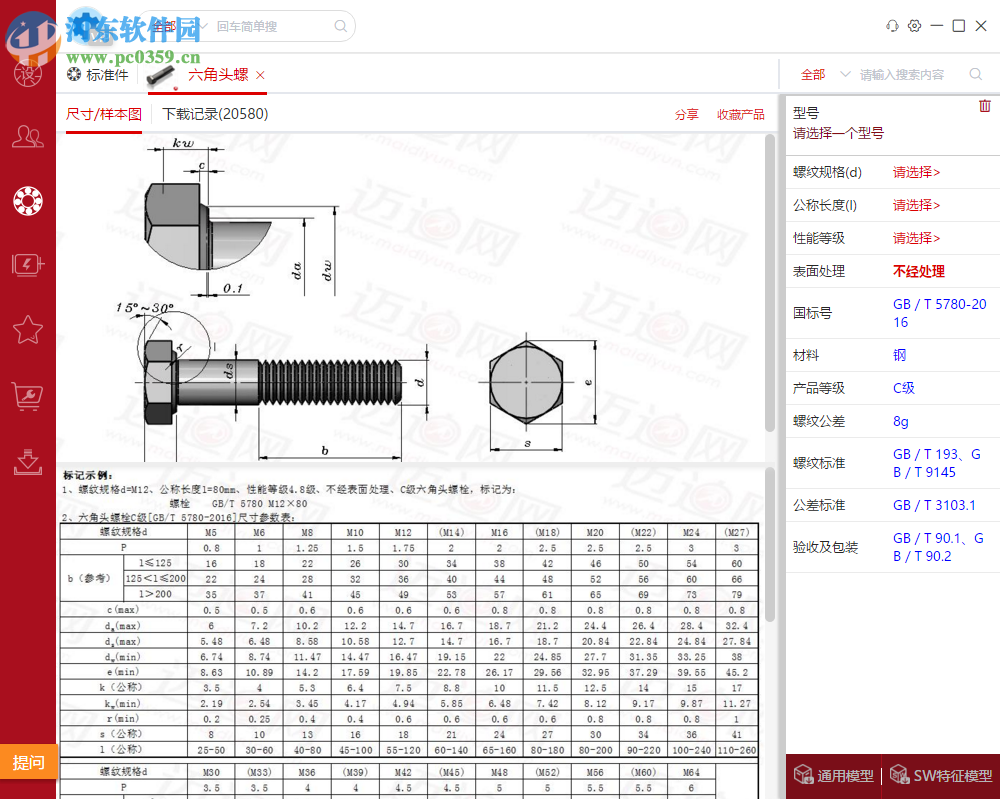This screenshot has height=799, width=1000.
Task: Click the 收藏产品 link
Action: point(740,114)
